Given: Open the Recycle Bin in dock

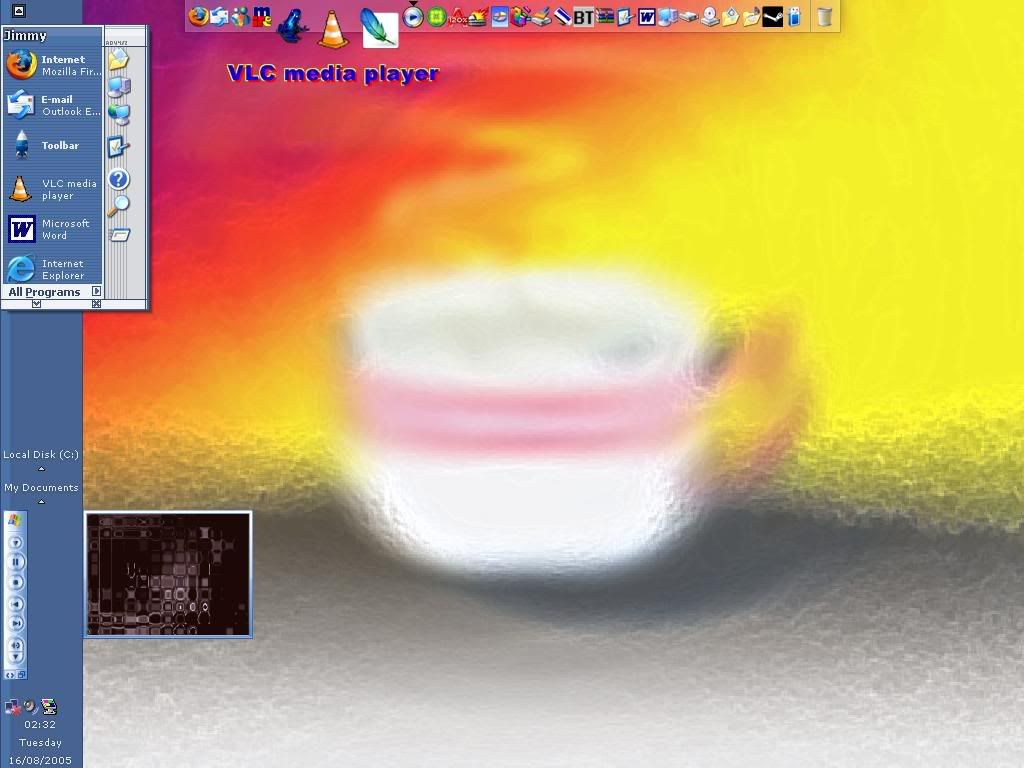Looking at the screenshot, I should pos(824,16).
